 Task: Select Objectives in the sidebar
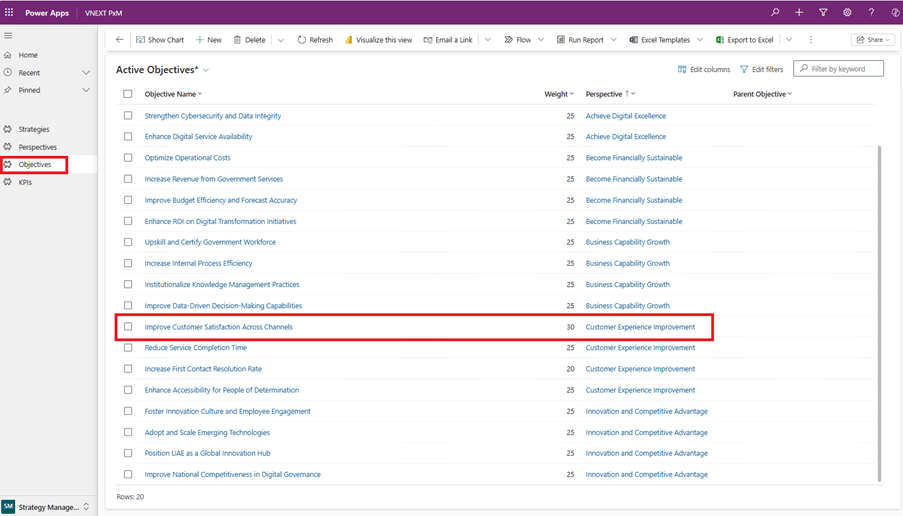pyautogui.click(x=35, y=165)
